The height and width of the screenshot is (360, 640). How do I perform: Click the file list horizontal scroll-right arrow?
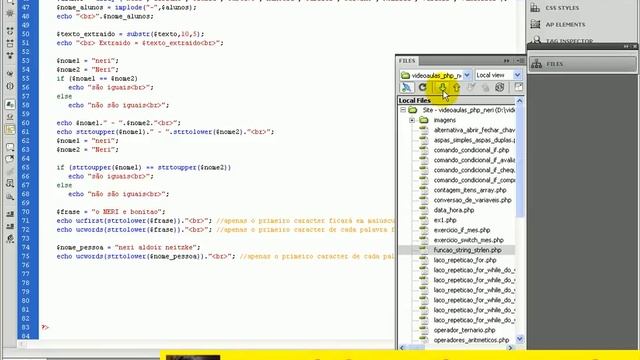[x=510, y=348]
